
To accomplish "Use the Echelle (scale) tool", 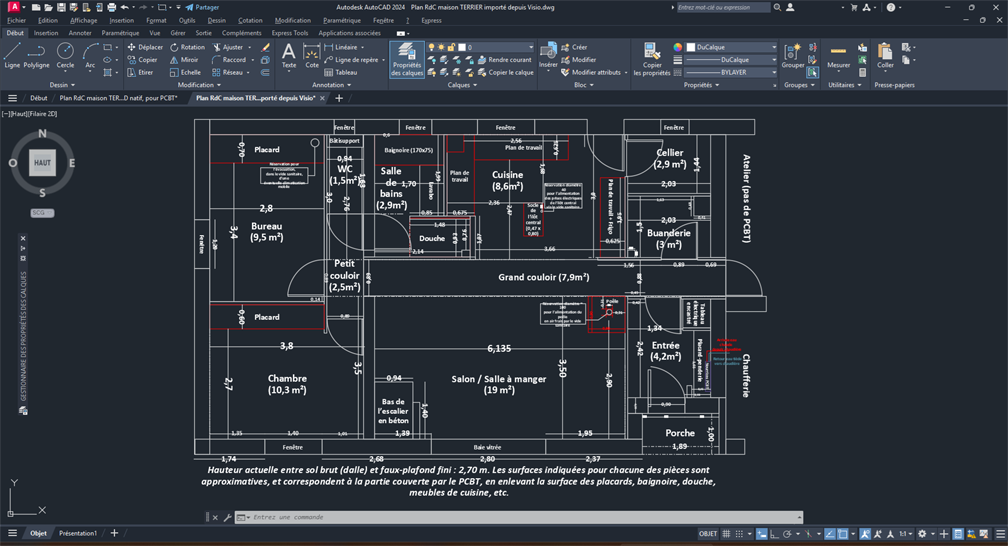I will [x=185, y=73].
